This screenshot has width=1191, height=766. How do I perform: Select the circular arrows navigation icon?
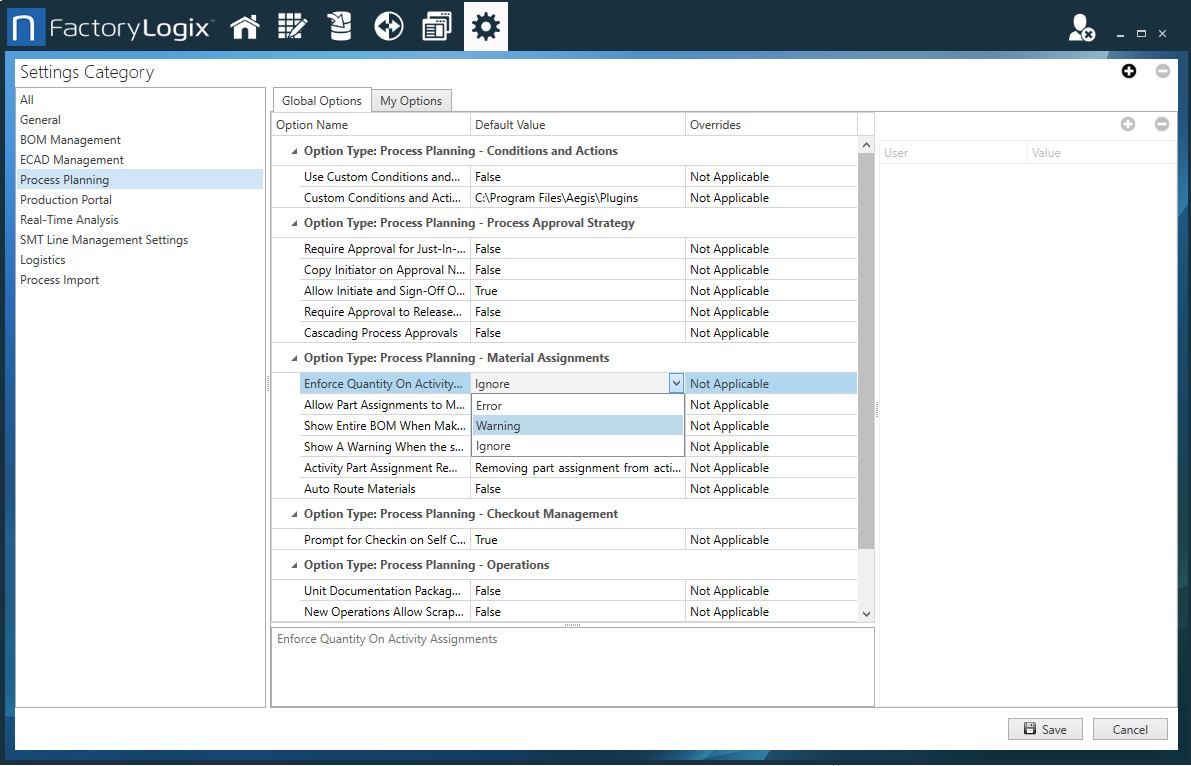388,26
